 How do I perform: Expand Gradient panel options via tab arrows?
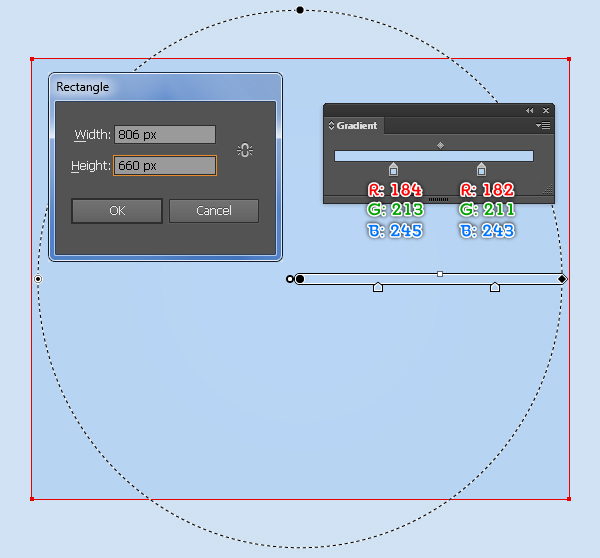[331, 125]
